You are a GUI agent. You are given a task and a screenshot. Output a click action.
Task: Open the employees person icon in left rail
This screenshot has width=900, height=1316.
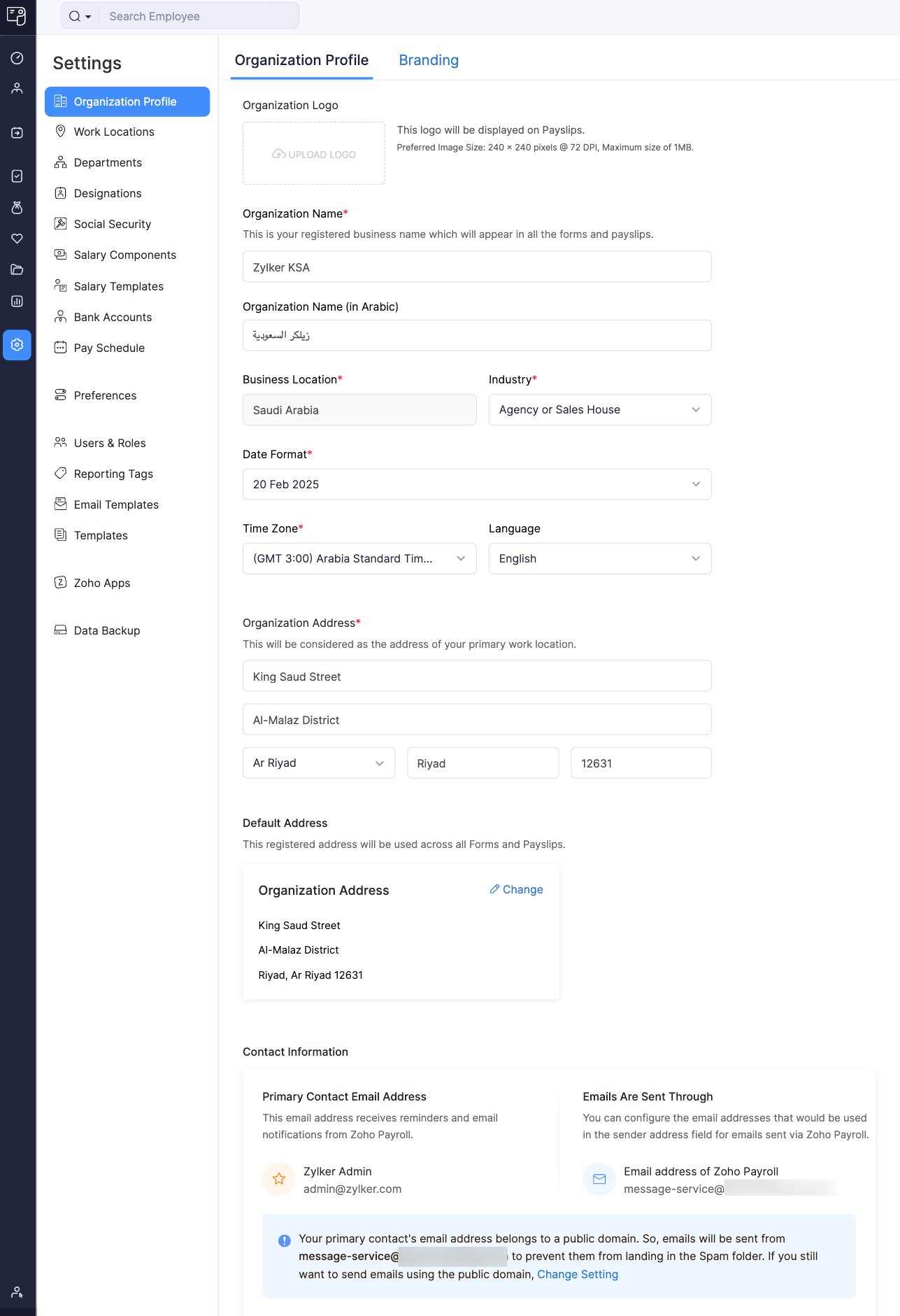17,88
